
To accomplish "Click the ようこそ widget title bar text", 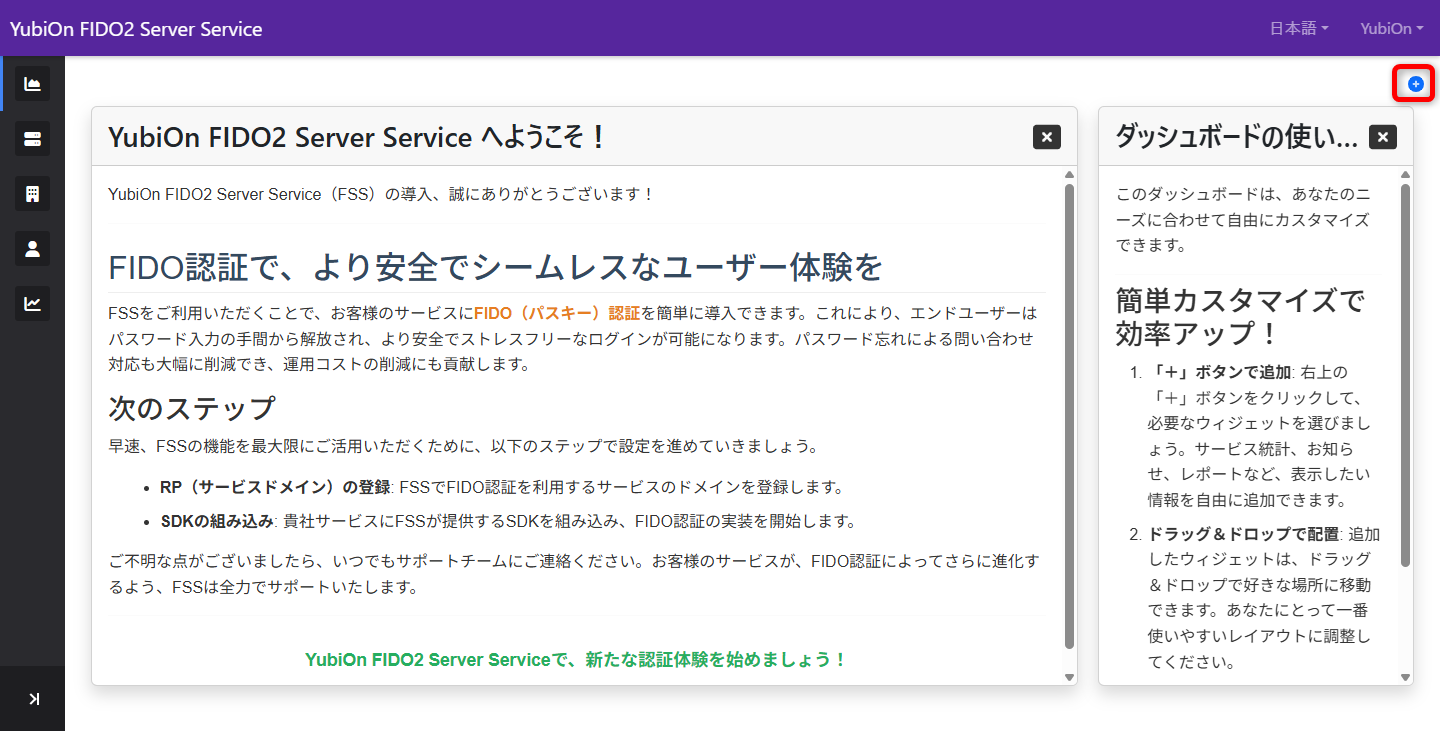I will (357, 137).
